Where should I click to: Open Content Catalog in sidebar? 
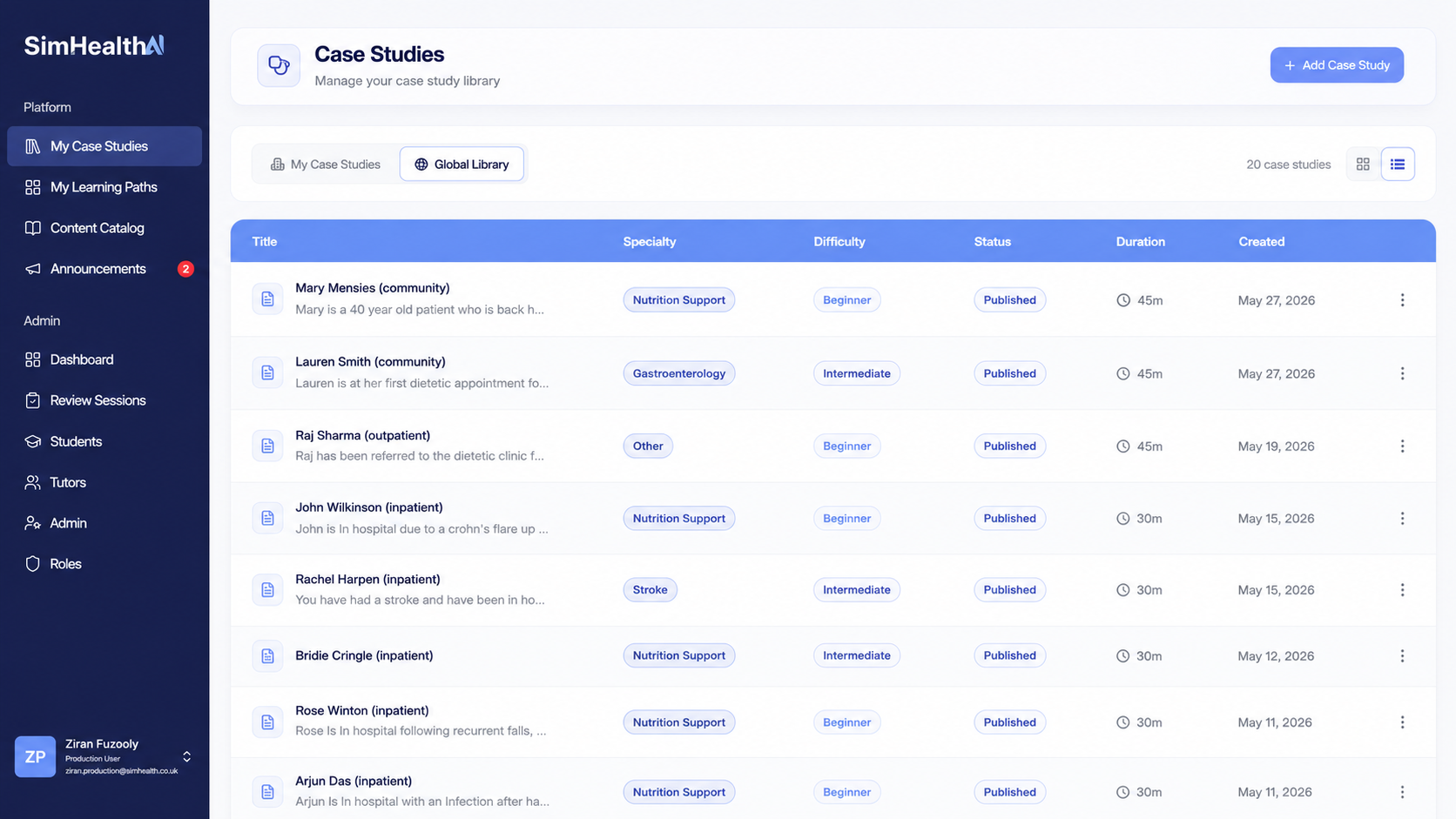tap(104, 228)
